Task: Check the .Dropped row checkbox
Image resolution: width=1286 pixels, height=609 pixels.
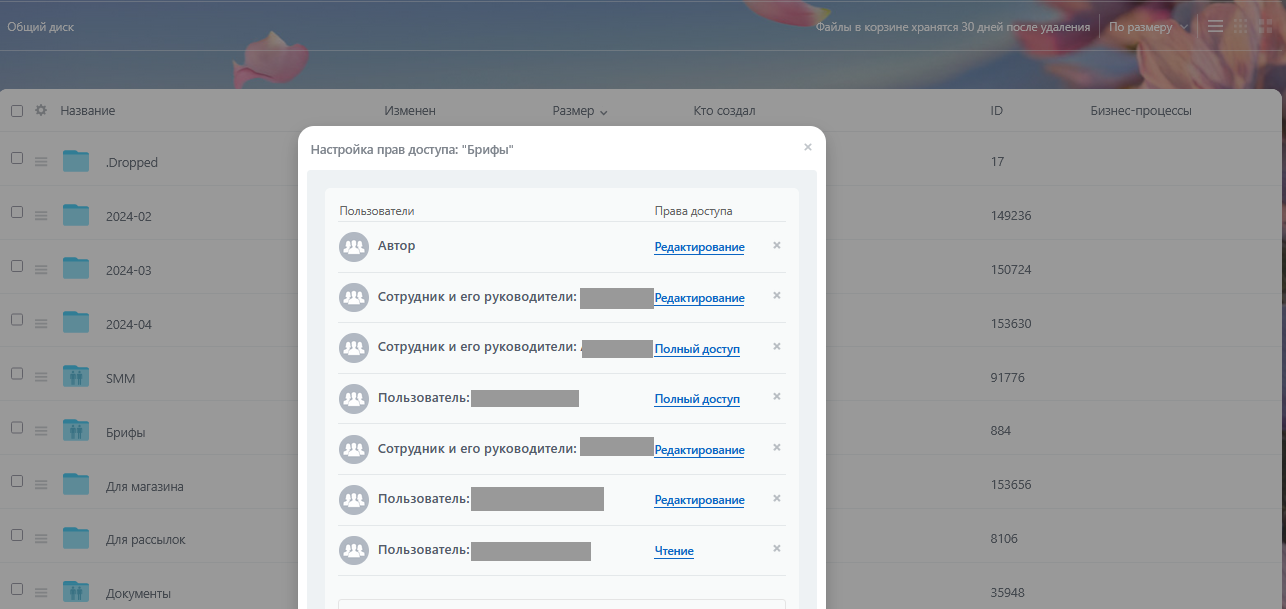Action: [17, 158]
